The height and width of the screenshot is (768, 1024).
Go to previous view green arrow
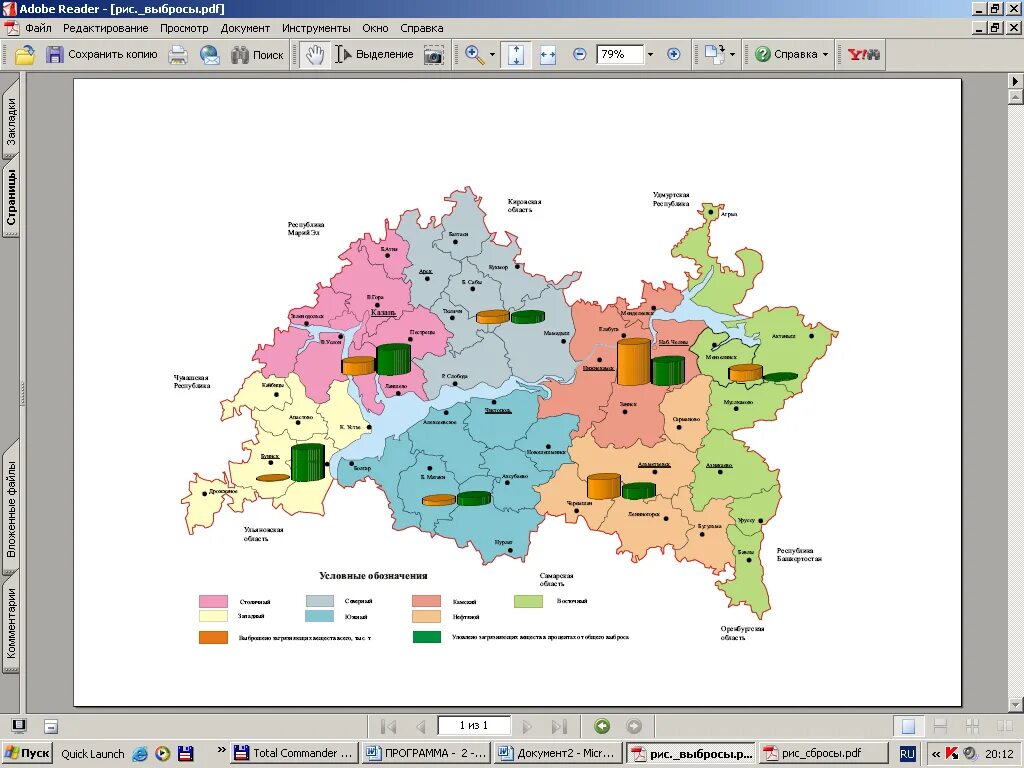pos(602,726)
